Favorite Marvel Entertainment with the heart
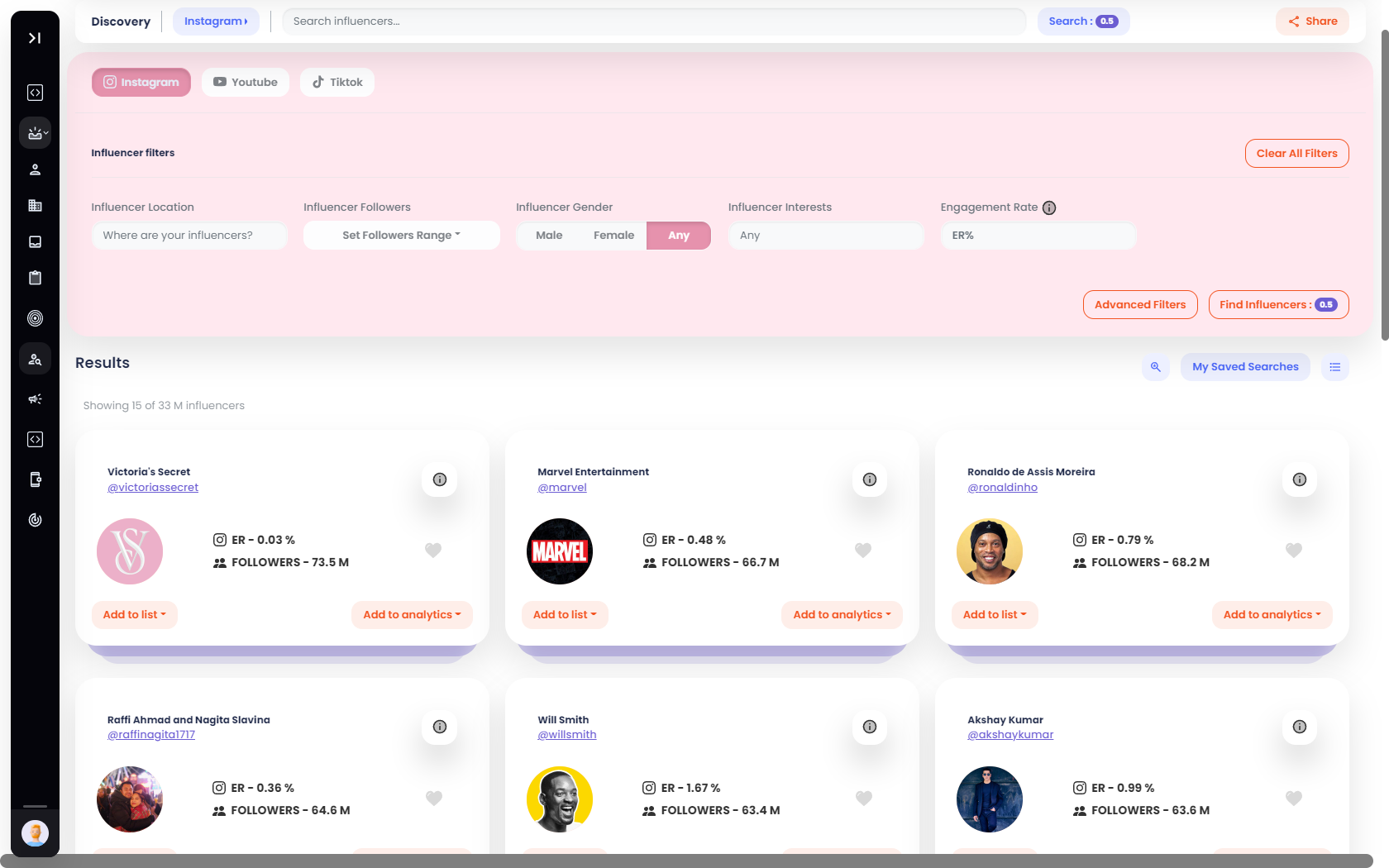This screenshot has height=868, width=1389. click(863, 550)
